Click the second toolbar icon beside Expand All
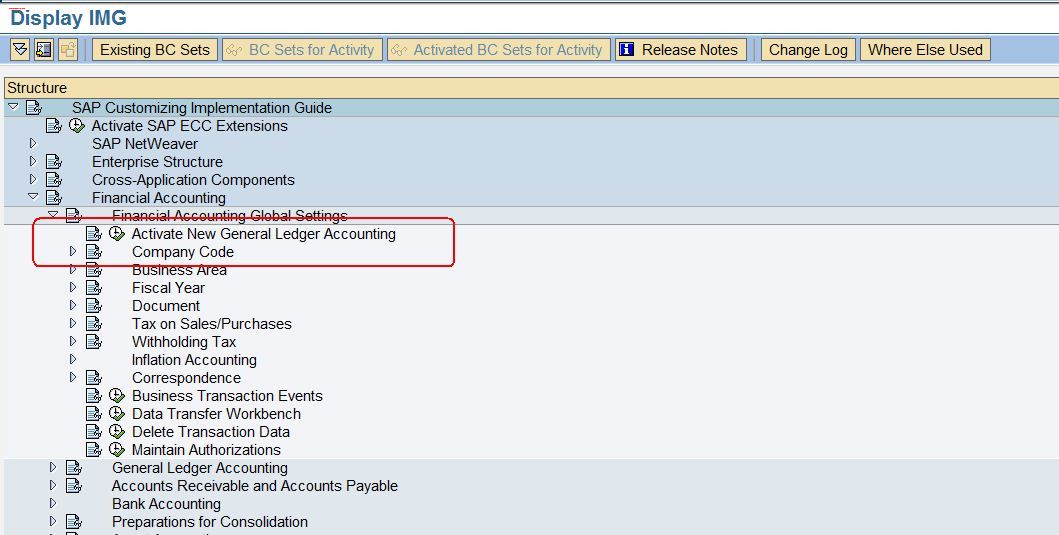 [x=44, y=49]
